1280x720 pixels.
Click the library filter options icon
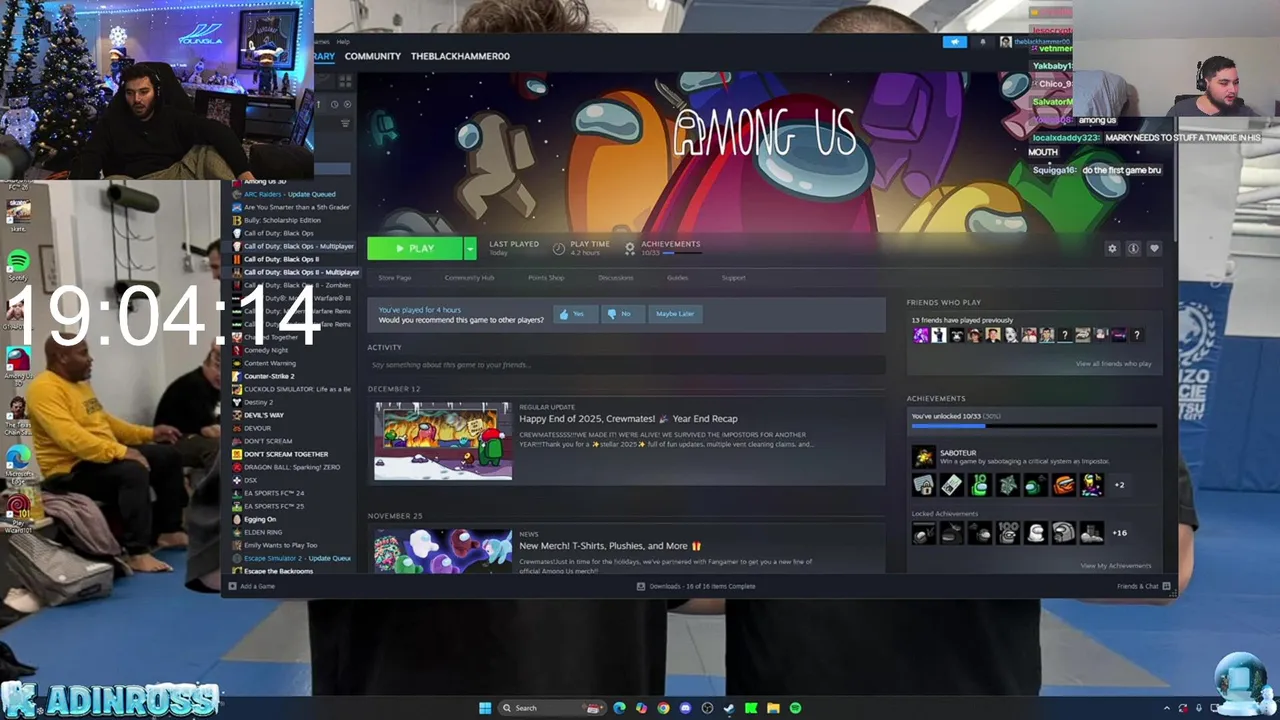345,123
